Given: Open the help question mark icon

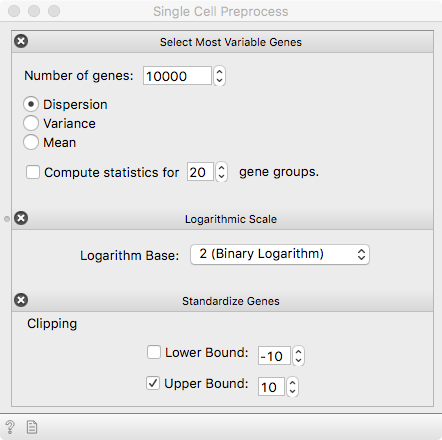Looking at the screenshot, I should pos(10,427).
